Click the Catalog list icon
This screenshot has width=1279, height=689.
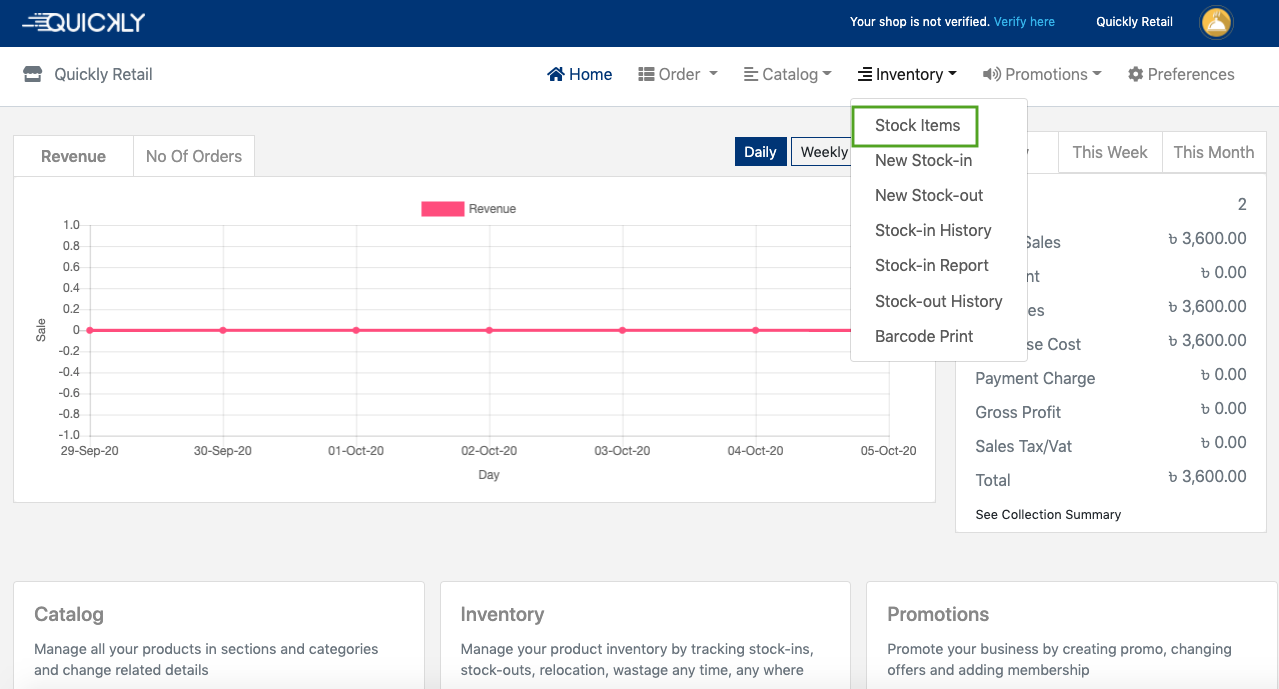click(751, 75)
